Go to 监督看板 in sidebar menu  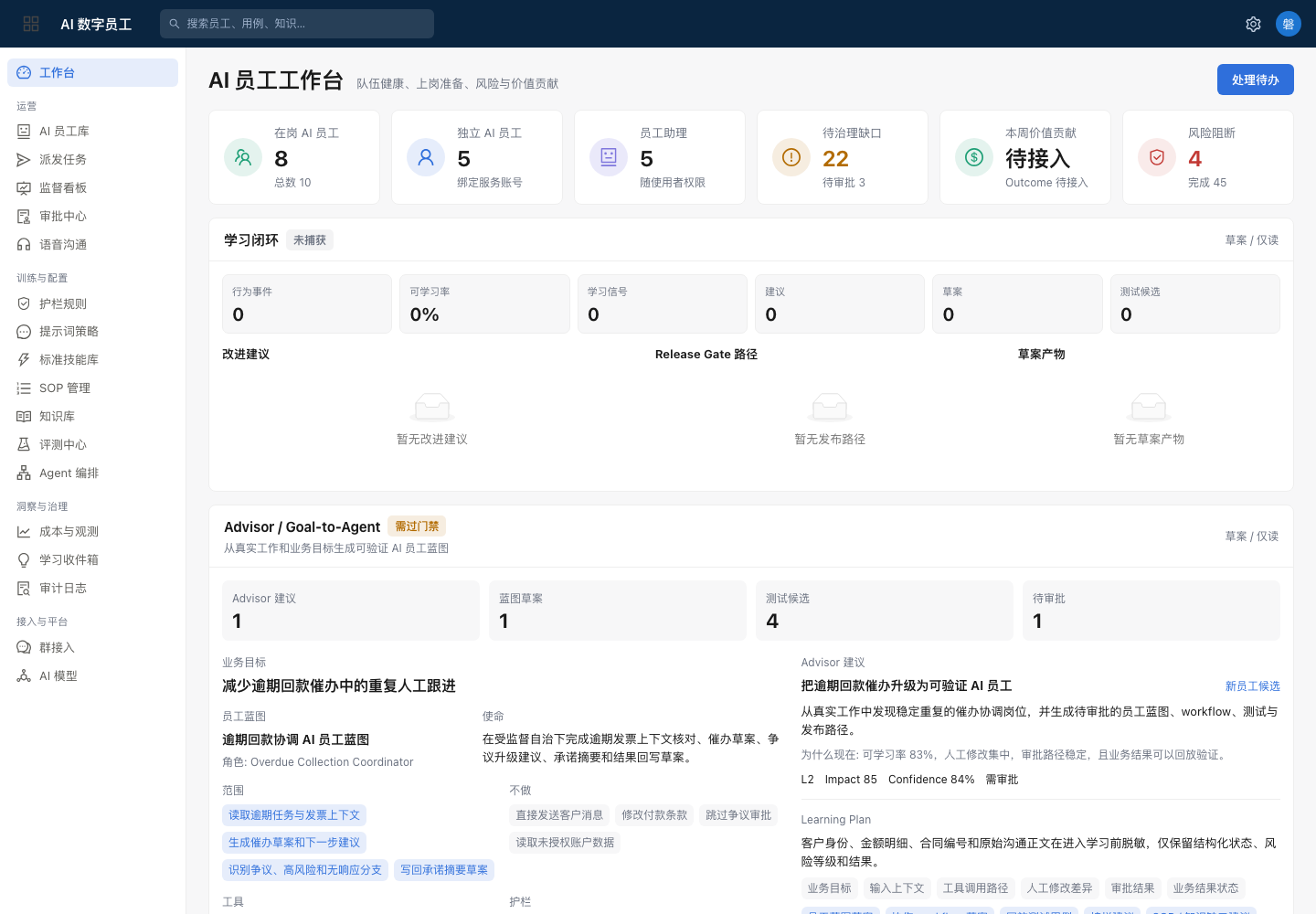click(92, 187)
